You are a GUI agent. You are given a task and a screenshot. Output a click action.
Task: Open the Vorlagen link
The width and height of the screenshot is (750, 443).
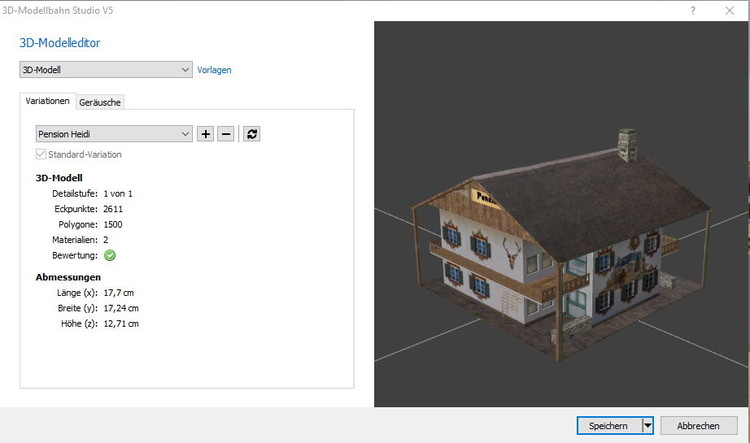point(215,70)
